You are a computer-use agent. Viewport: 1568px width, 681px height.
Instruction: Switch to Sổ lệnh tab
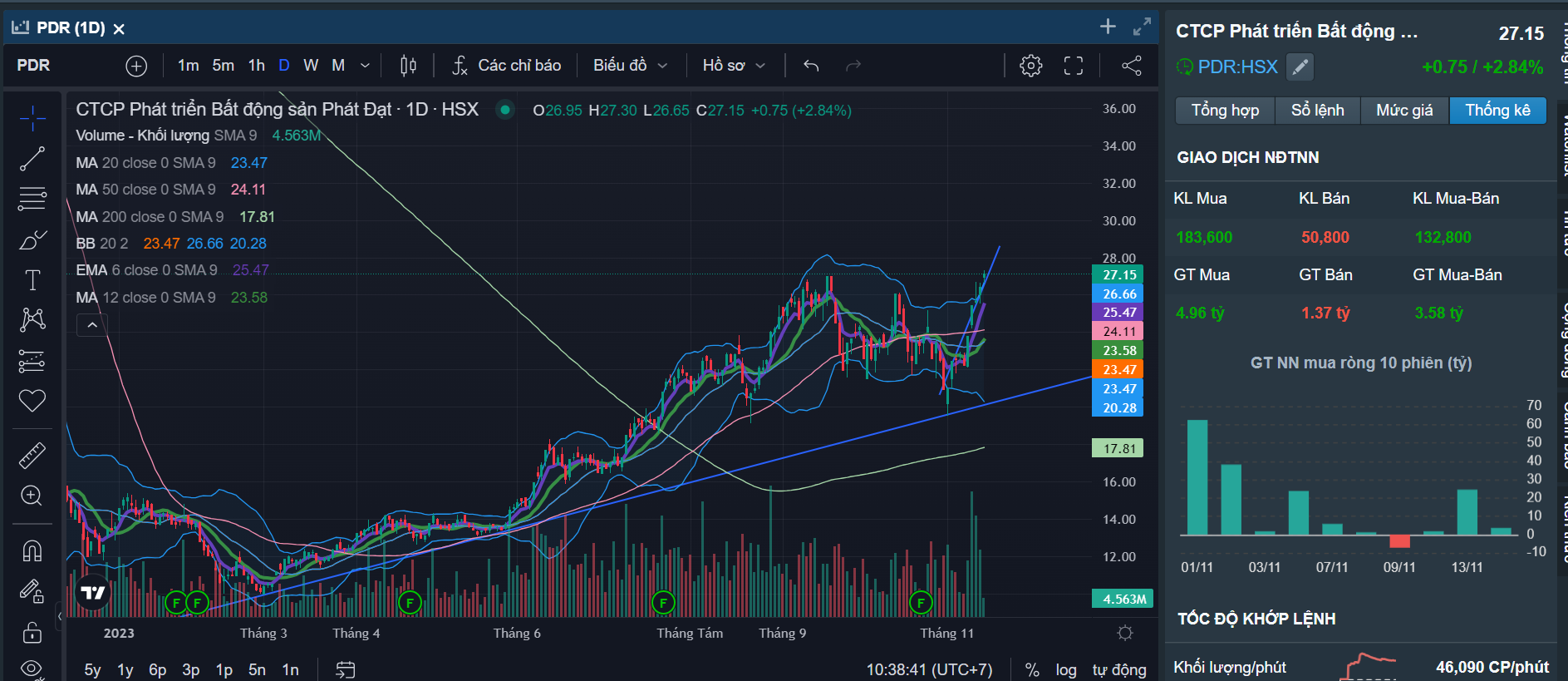1317,111
